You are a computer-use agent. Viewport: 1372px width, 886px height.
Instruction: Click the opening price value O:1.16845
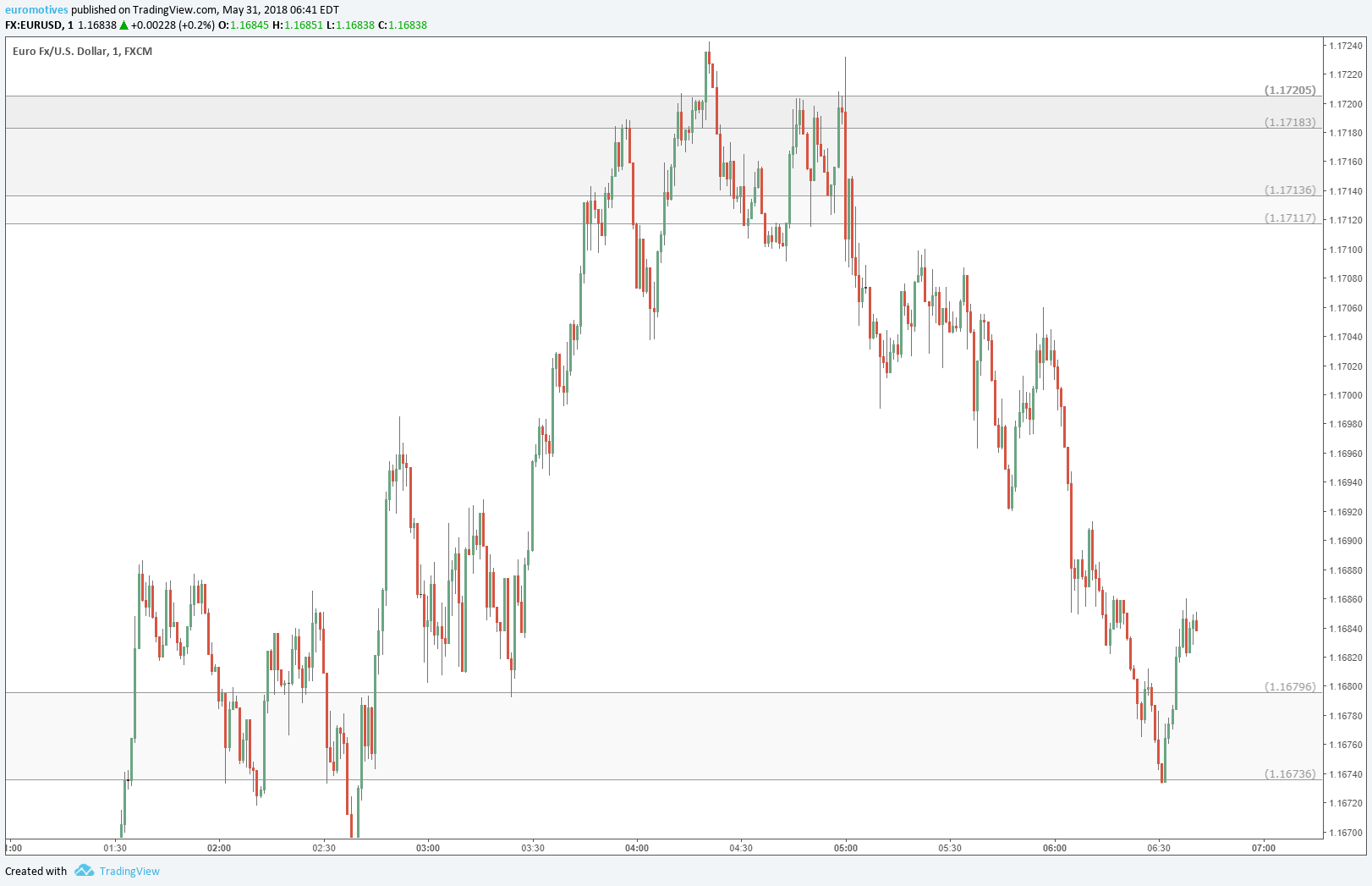[x=244, y=25]
